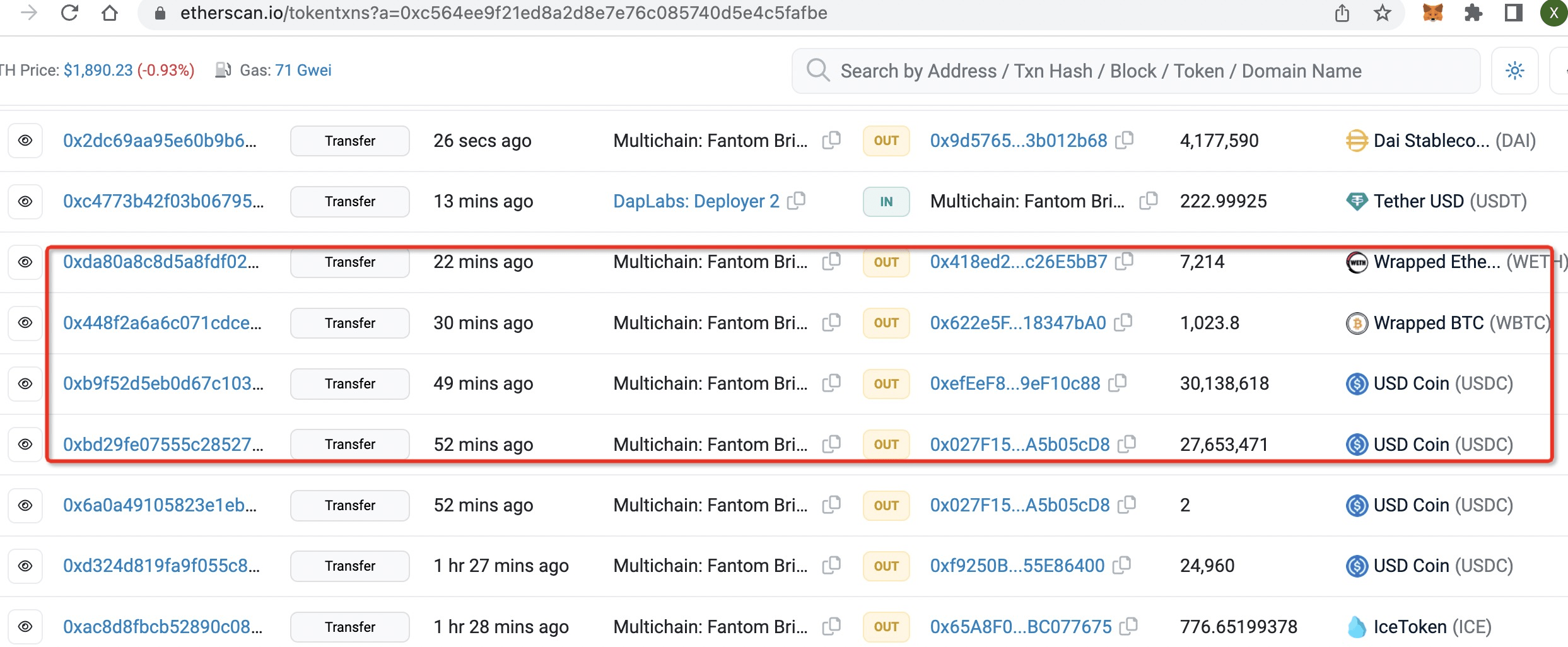View details eye for 0xd324d819fa9f055c8 row

tap(25, 566)
